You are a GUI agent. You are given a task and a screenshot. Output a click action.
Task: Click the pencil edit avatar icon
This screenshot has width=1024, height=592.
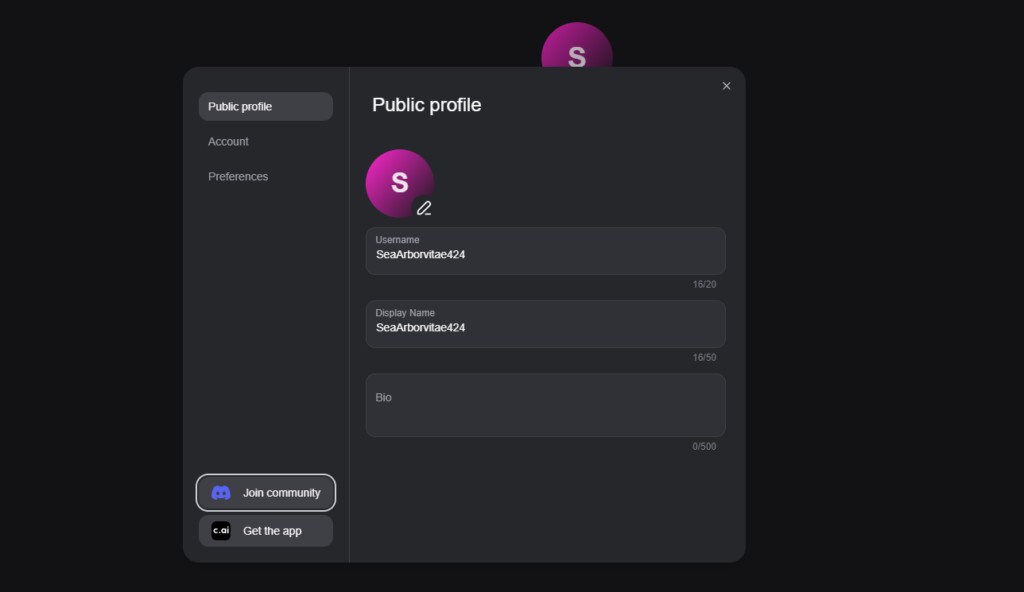(x=424, y=208)
